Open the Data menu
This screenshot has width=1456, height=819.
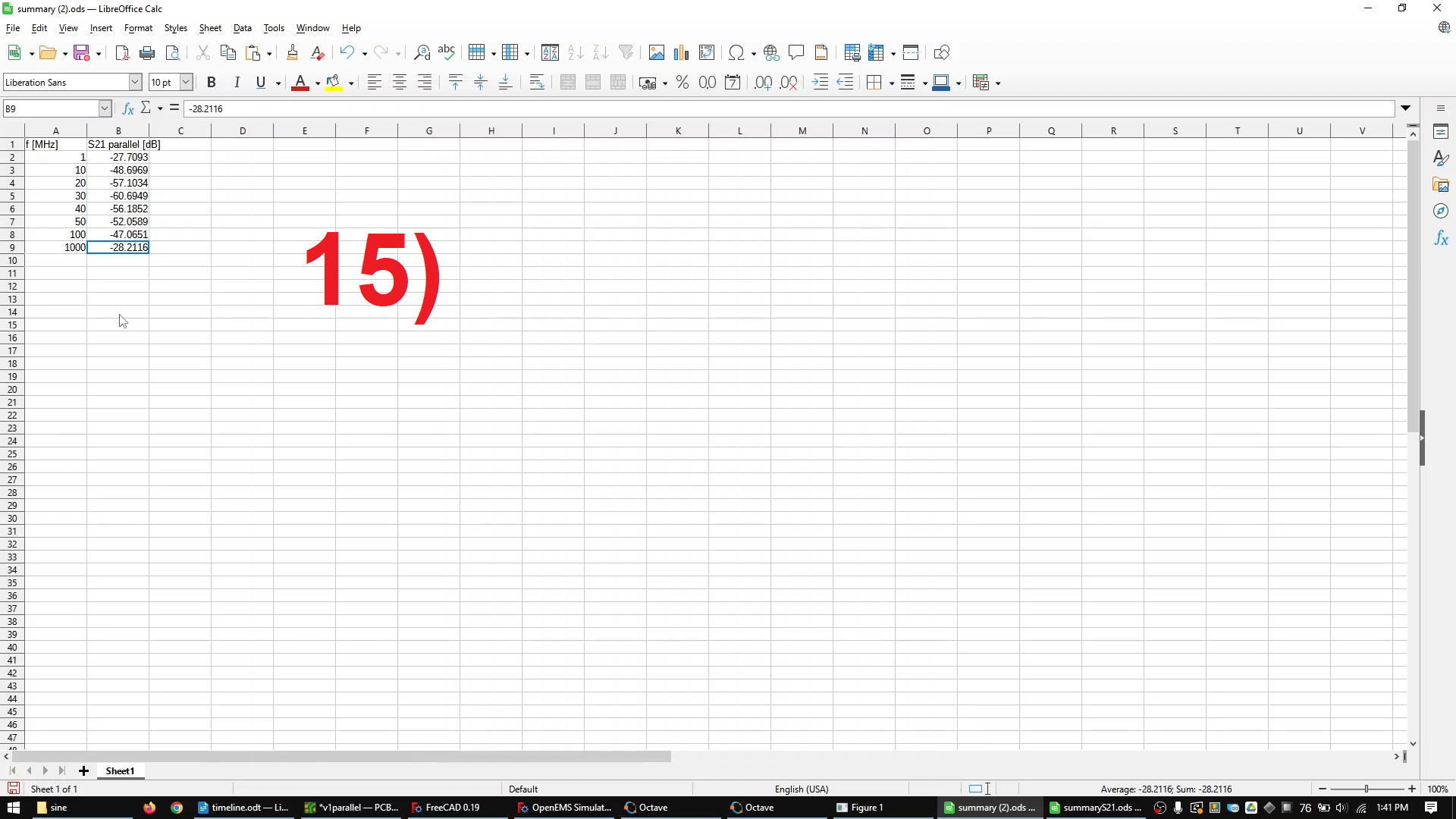[242, 27]
